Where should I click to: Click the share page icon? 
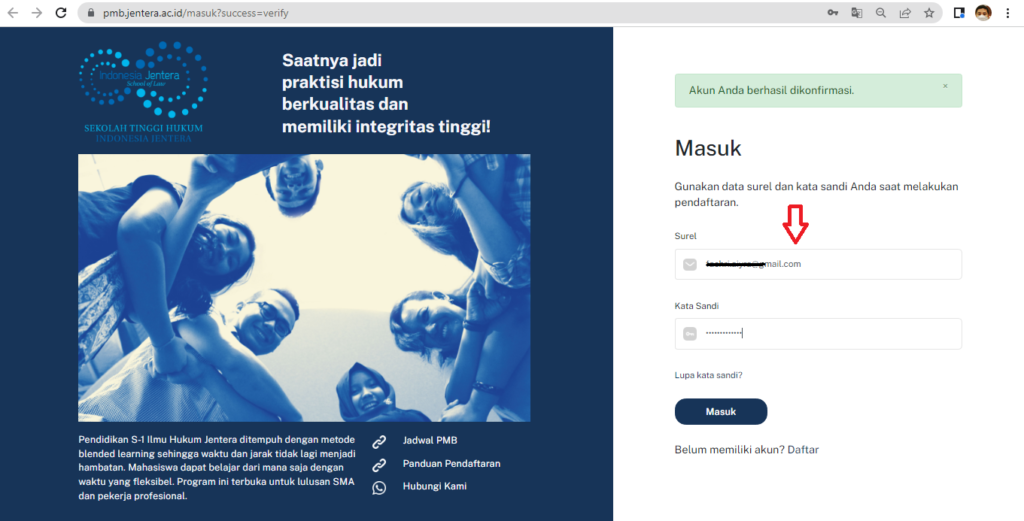pyautogui.click(x=905, y=13)
